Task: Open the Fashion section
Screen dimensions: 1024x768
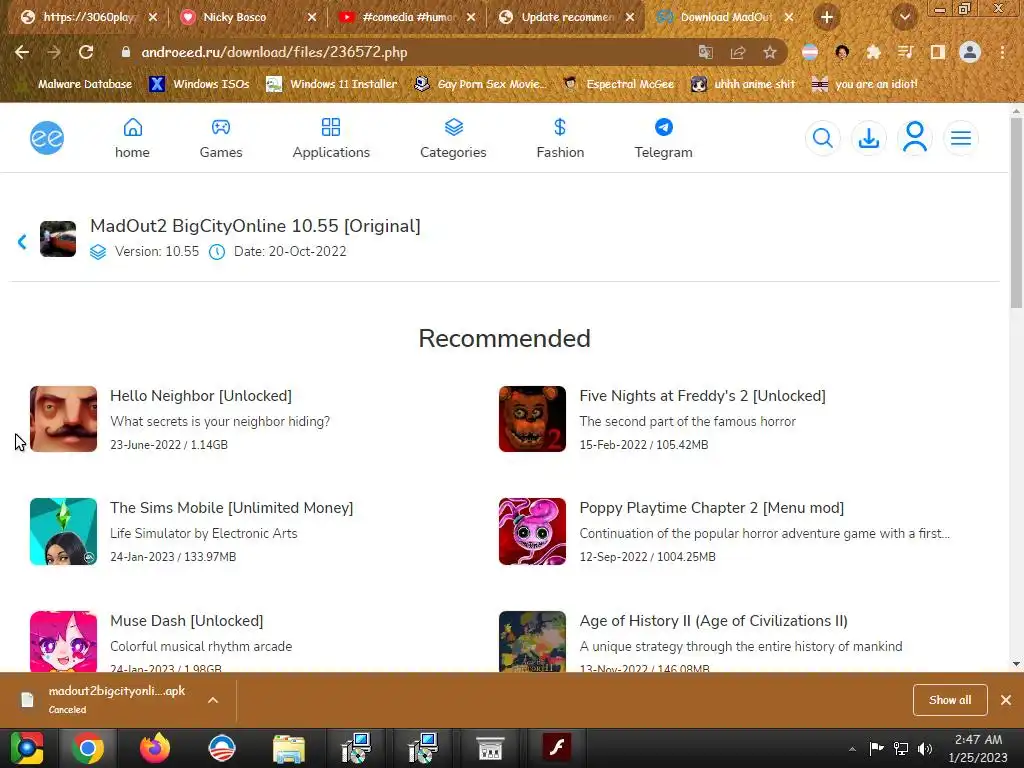Action: (x=560, y=138)
